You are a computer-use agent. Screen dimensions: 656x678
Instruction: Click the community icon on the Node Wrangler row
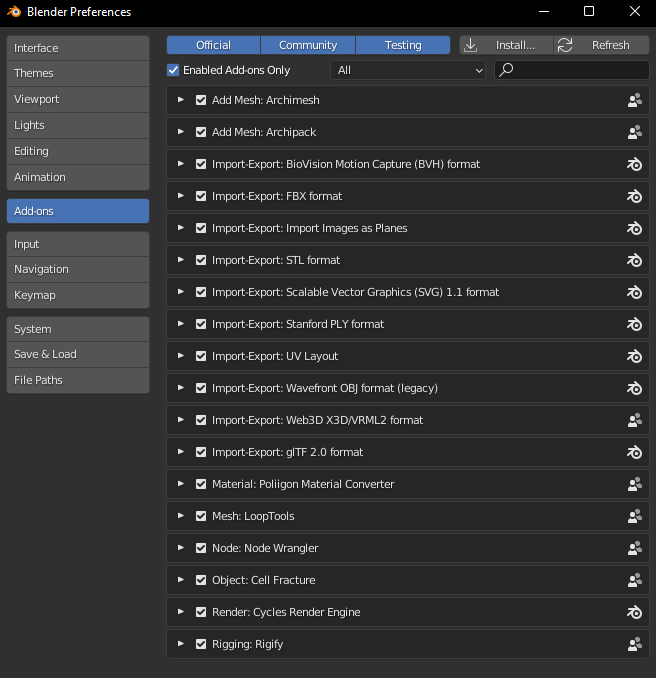634,548
